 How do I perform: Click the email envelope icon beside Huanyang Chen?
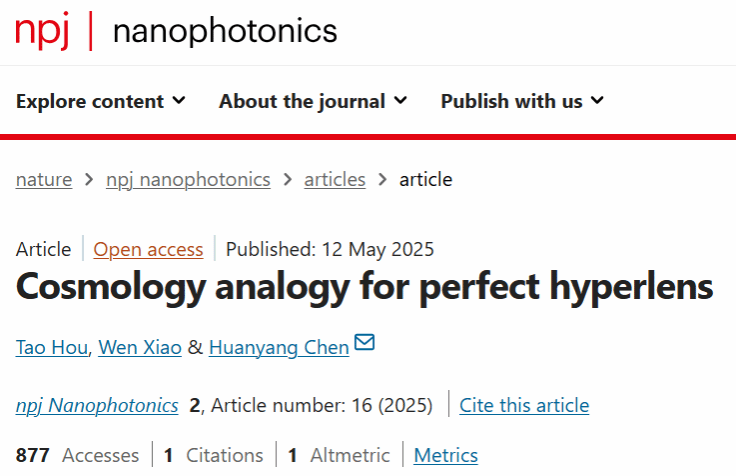(x=365, y=343)
